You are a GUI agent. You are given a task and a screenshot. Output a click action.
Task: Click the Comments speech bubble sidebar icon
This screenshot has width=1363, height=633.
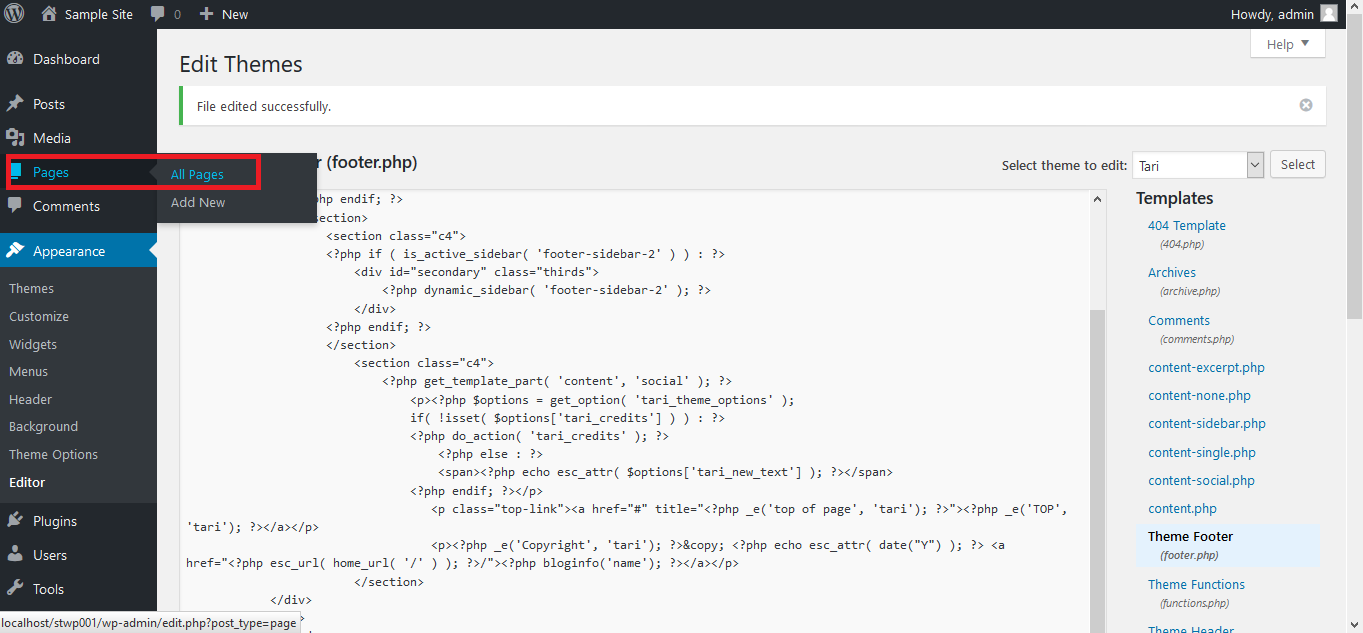tap(15, 206)
